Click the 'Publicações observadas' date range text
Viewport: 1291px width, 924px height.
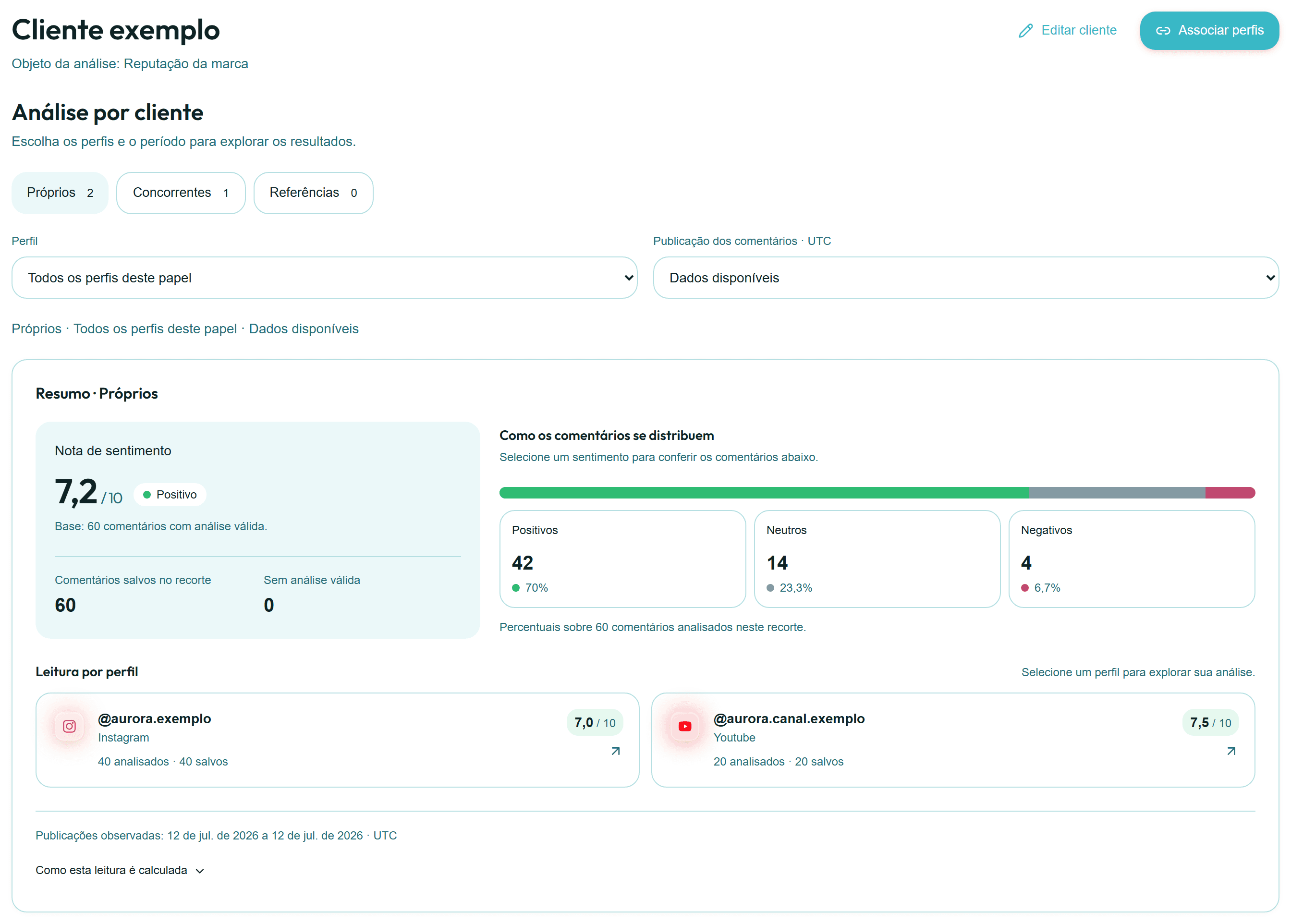click(x=216, y=836)
